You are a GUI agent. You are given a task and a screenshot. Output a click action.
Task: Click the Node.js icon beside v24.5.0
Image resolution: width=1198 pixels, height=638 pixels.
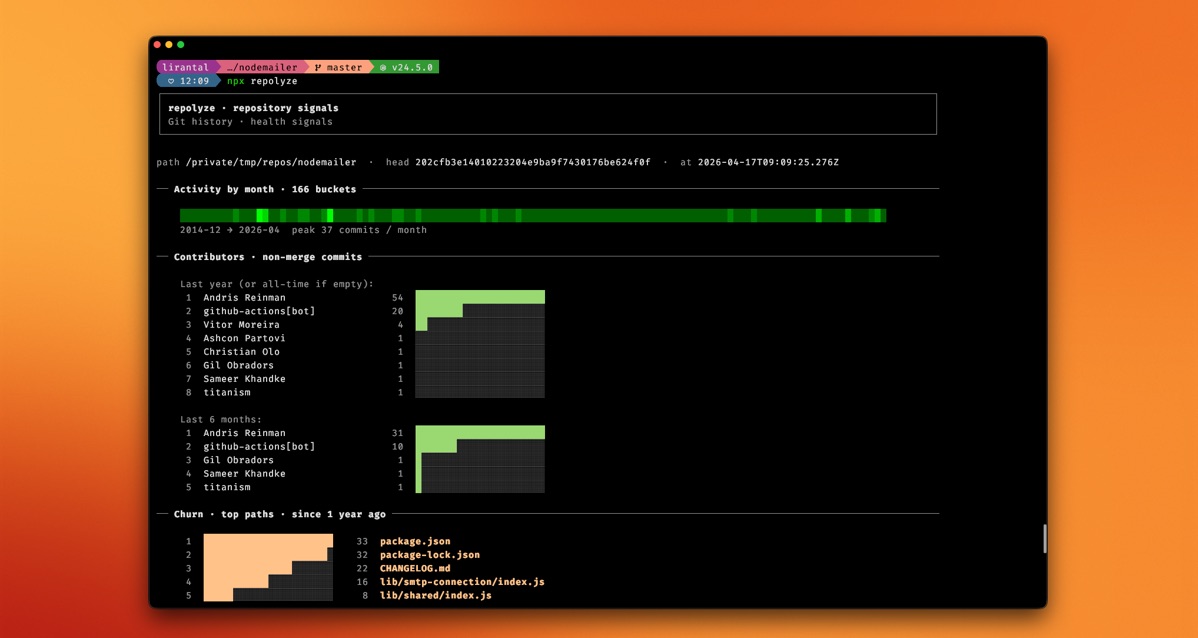pos(382,68)
